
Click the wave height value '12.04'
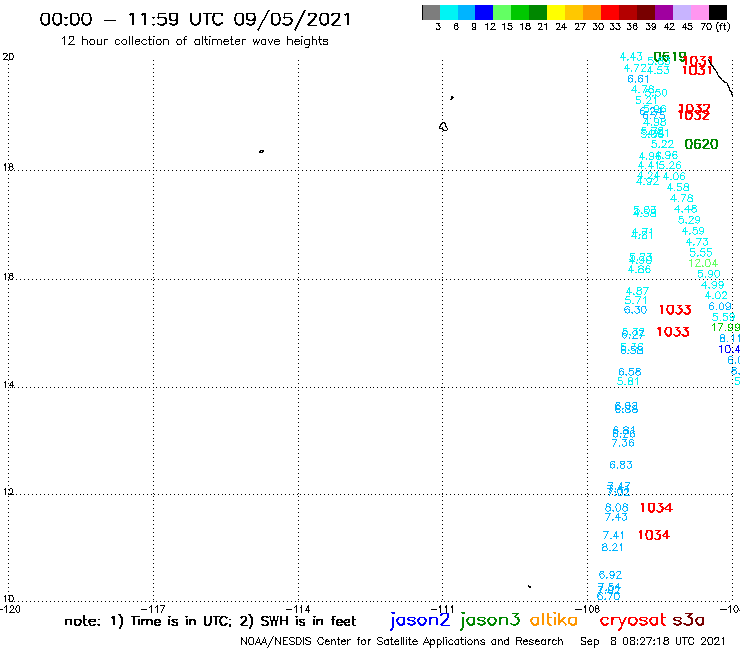click(x=703, y=263)
